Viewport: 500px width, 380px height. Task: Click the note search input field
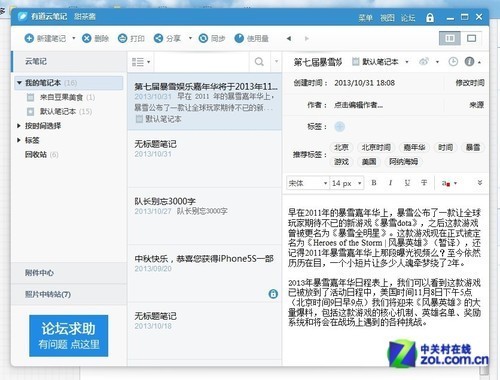tap(202, 62)
